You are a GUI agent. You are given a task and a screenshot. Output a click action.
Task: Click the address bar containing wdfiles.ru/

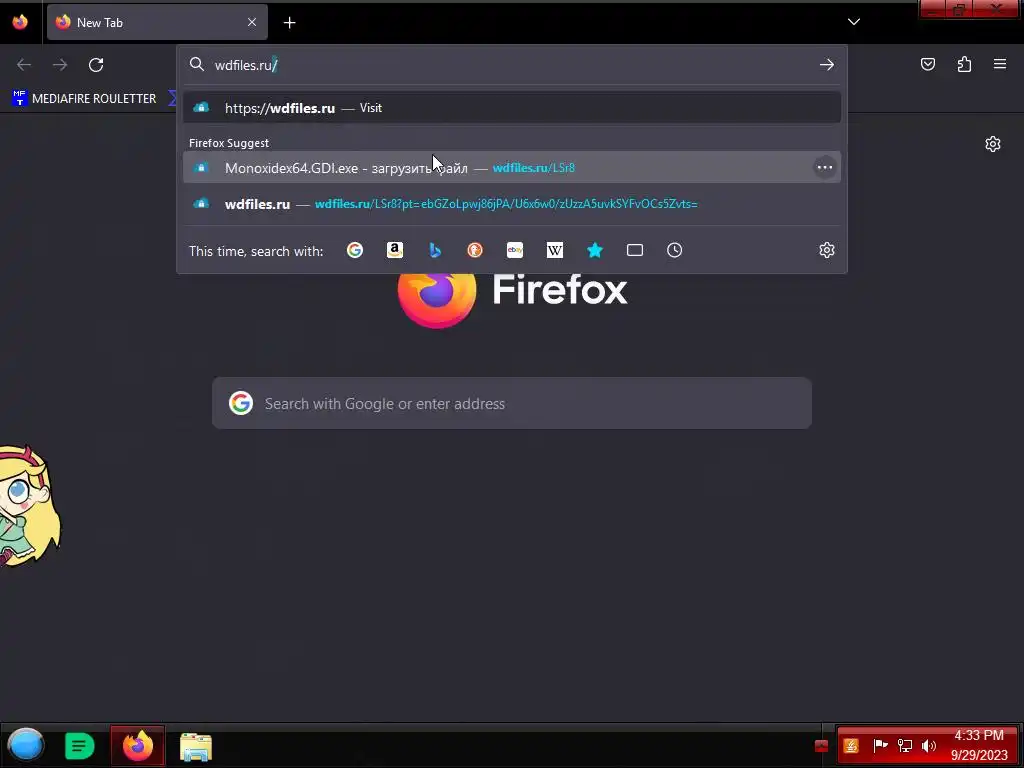tap(512, 65)
